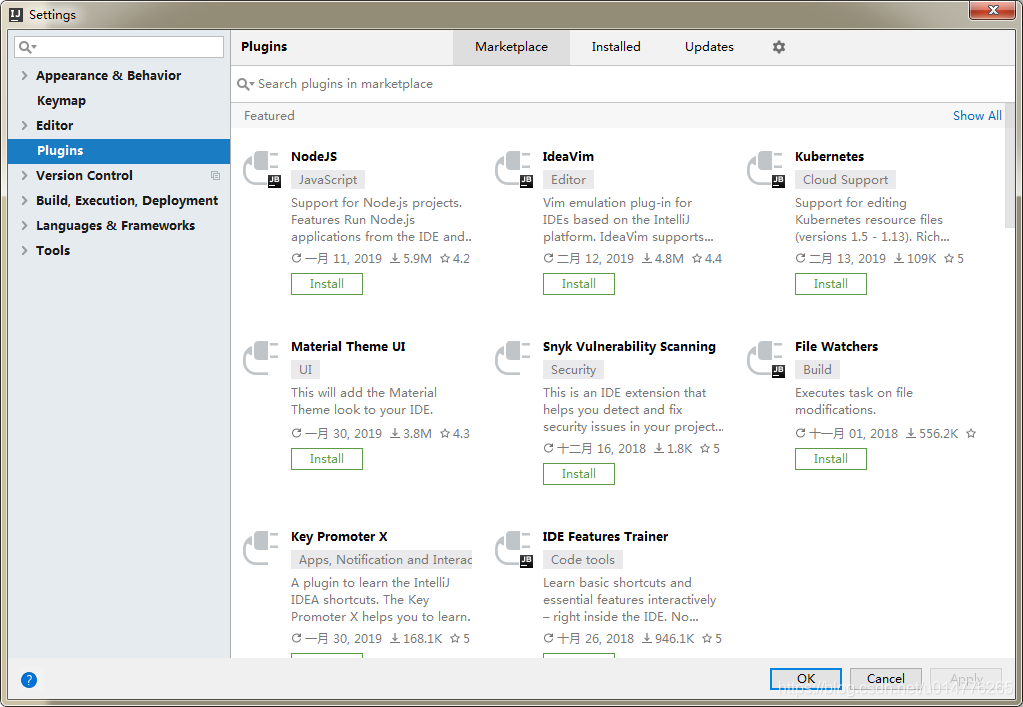Viewport: 1023px width, 707px height.
Task: Open marketplace search options magnifier dropdown
Action: coord(245,84)
